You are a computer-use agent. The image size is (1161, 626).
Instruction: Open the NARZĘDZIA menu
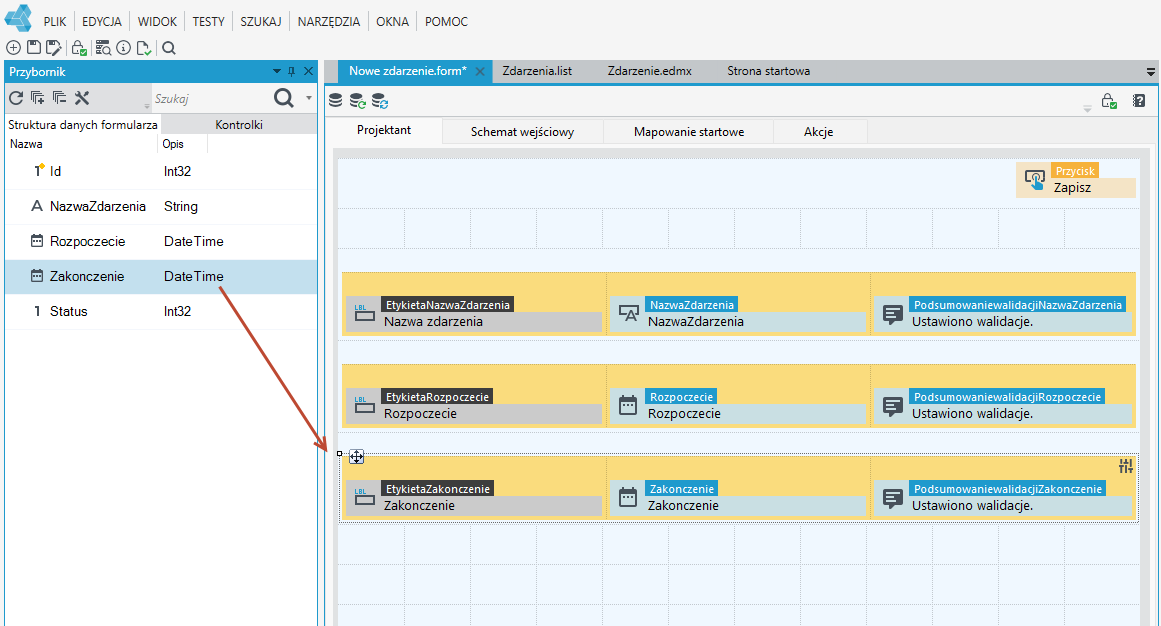pyautogui.click(x=329, y=21)
